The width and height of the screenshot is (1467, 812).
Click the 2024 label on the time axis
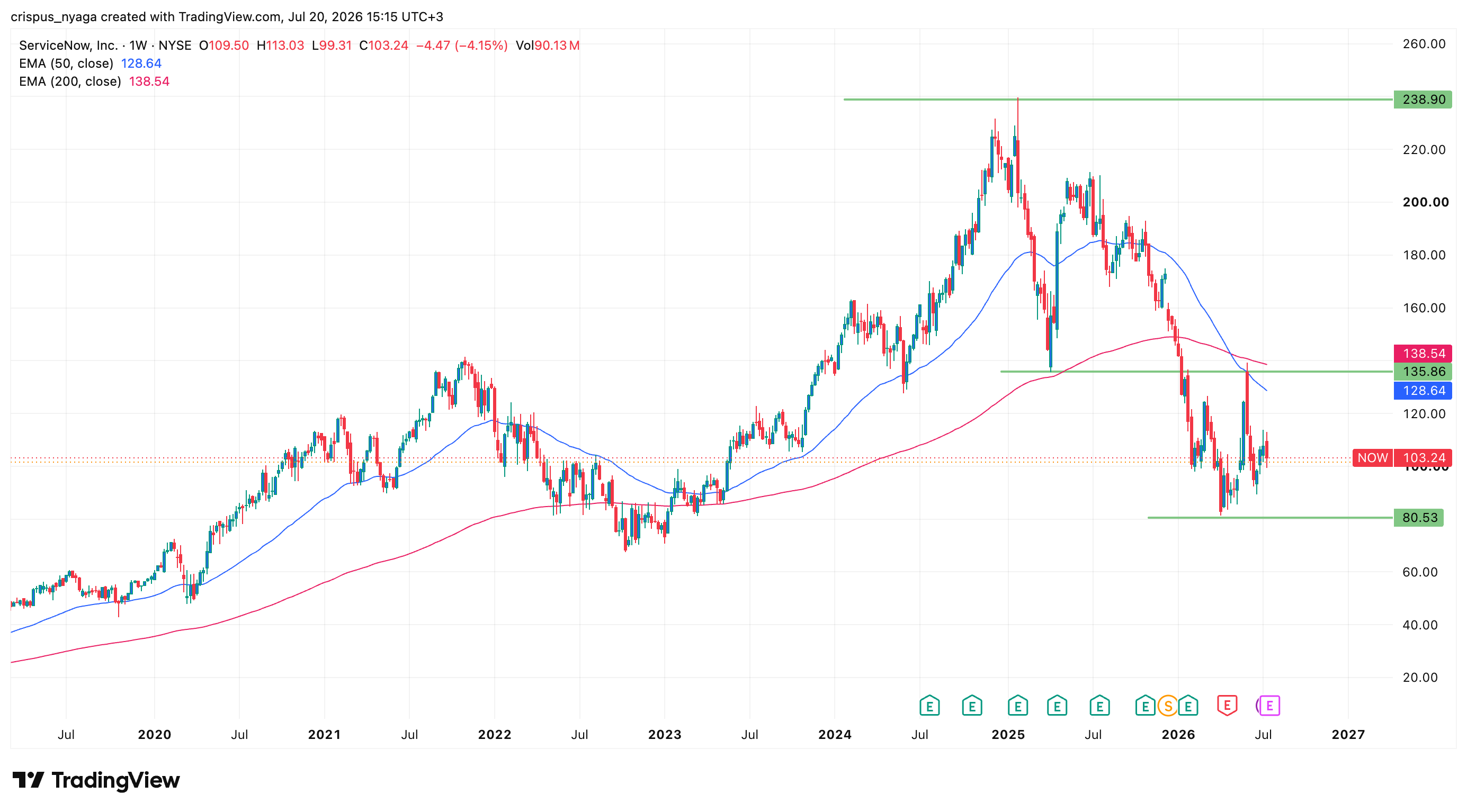[835, 735]
